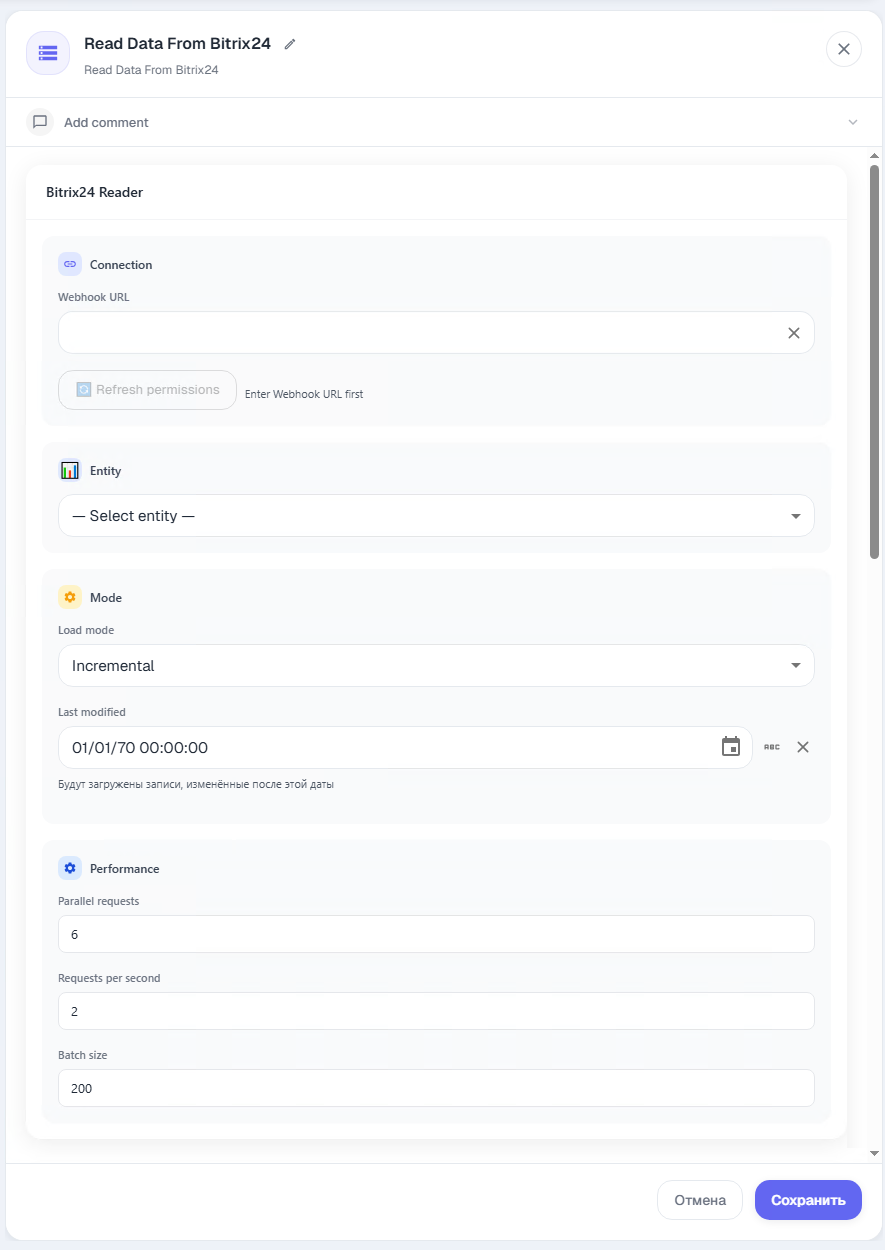Click the ABC icon next to Last modified
This screenshot has height=1250, width=885.
pos(772,747)
